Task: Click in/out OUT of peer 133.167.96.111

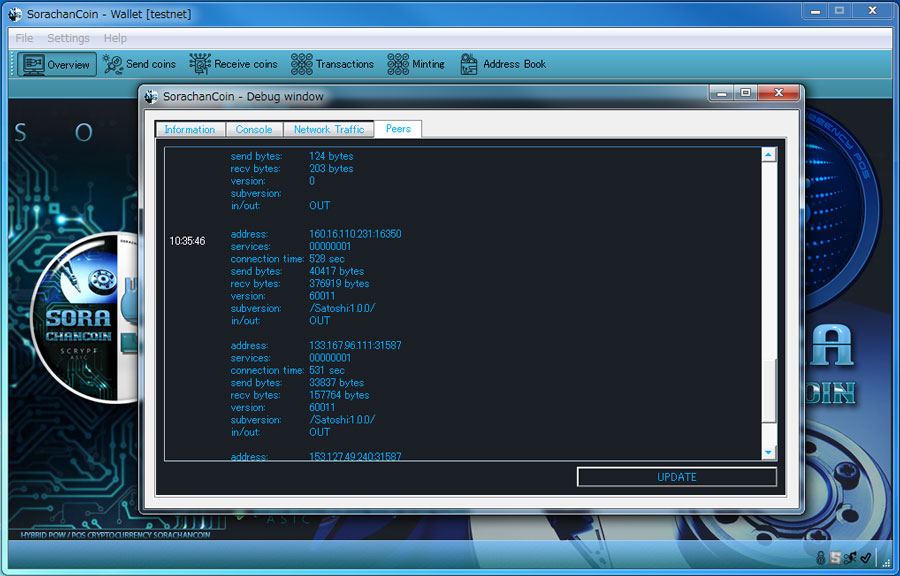Action: pos(320,432)
